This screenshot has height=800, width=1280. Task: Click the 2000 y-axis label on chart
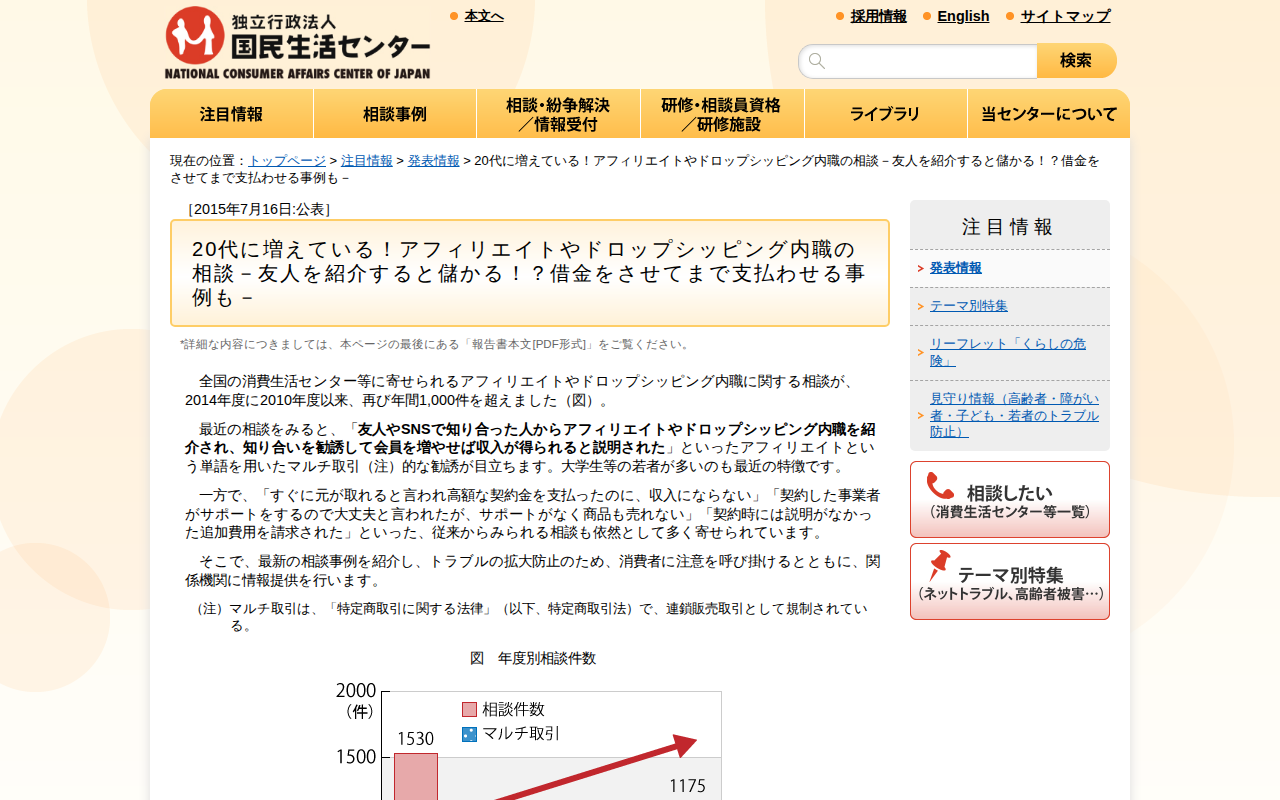356,690
